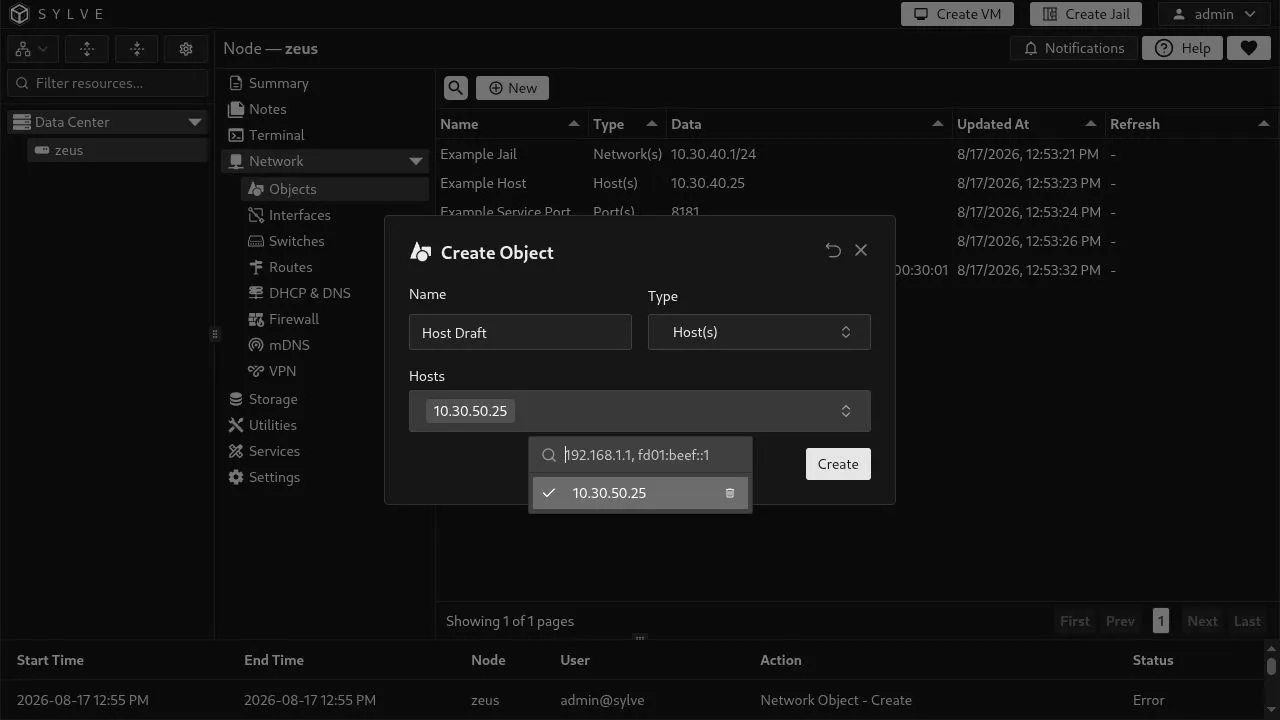
Task: Click the tree view icon in left toolbar
Action: click(33, 49)
